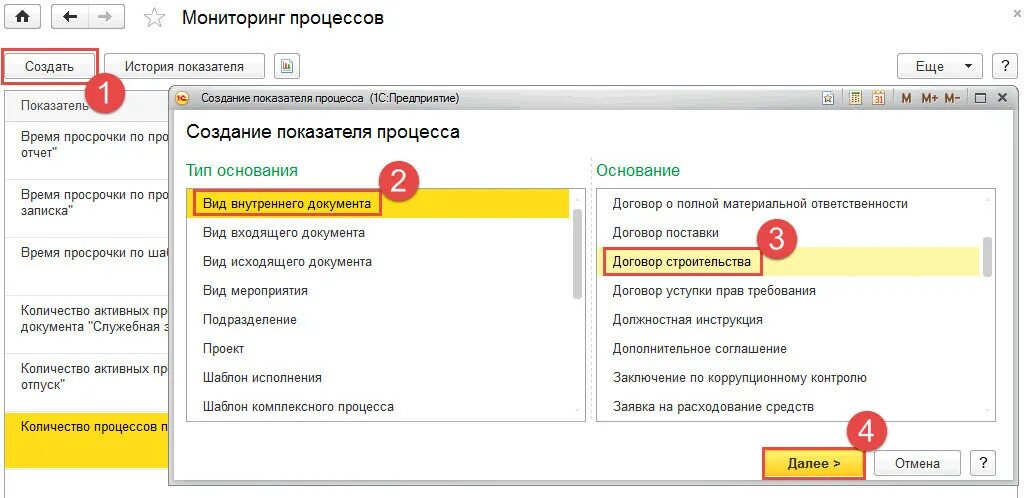This screenshot has height=498, width=1024.
Task: Click the Далее > button
Action: [814, 463]
